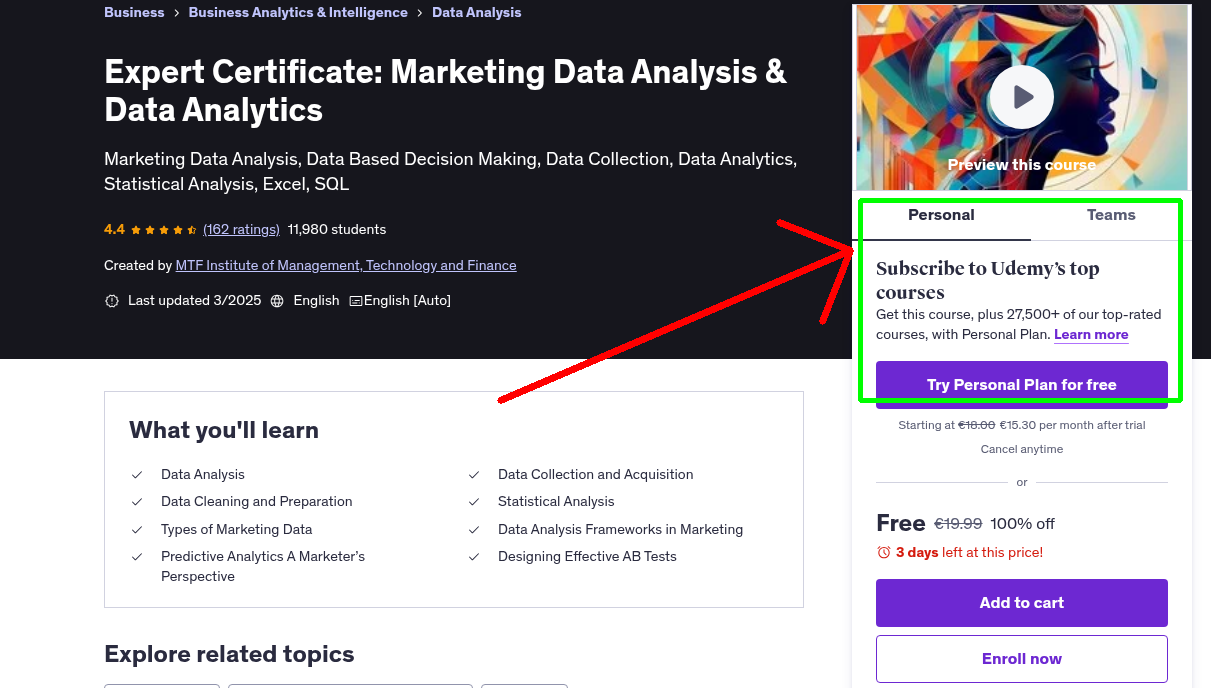The image size is (1211, 688).
Task: Click Try Personal Plan for free
Action: click(1022, 385)
